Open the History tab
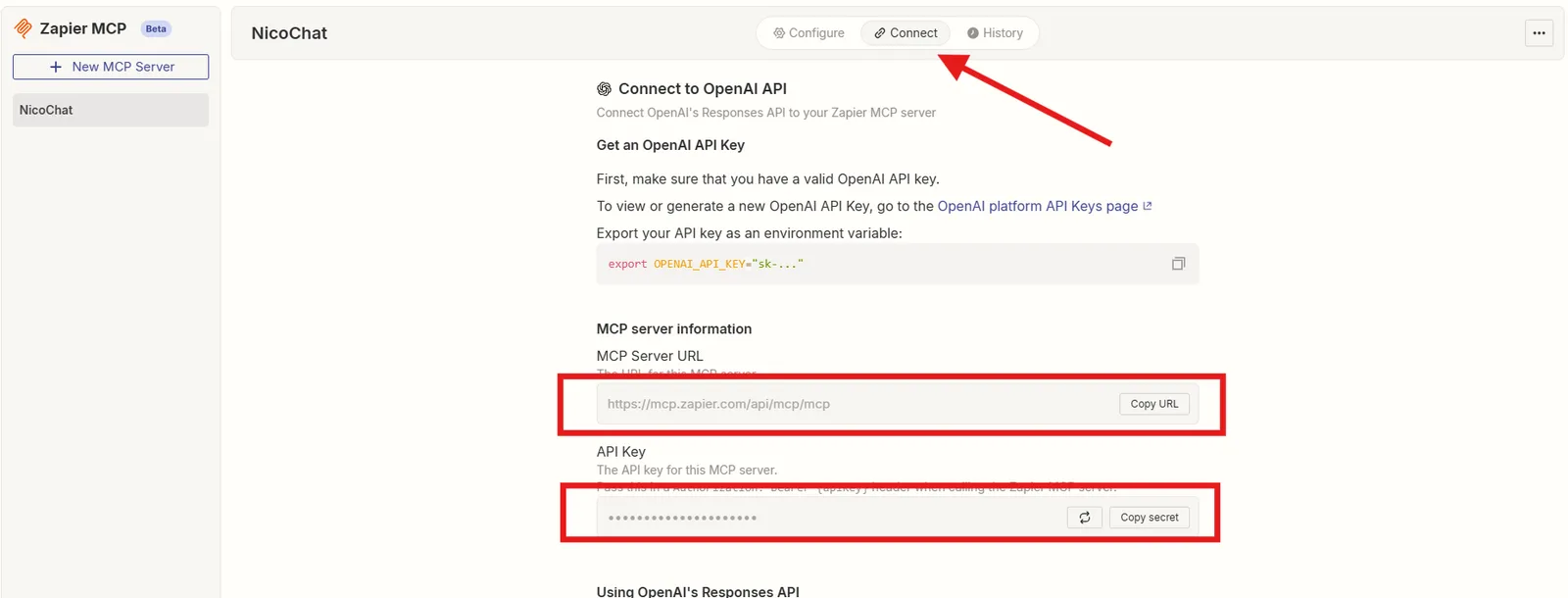The width and height of the screenshot is (1568, 598). pyautogui.click(x=995, y=33)
